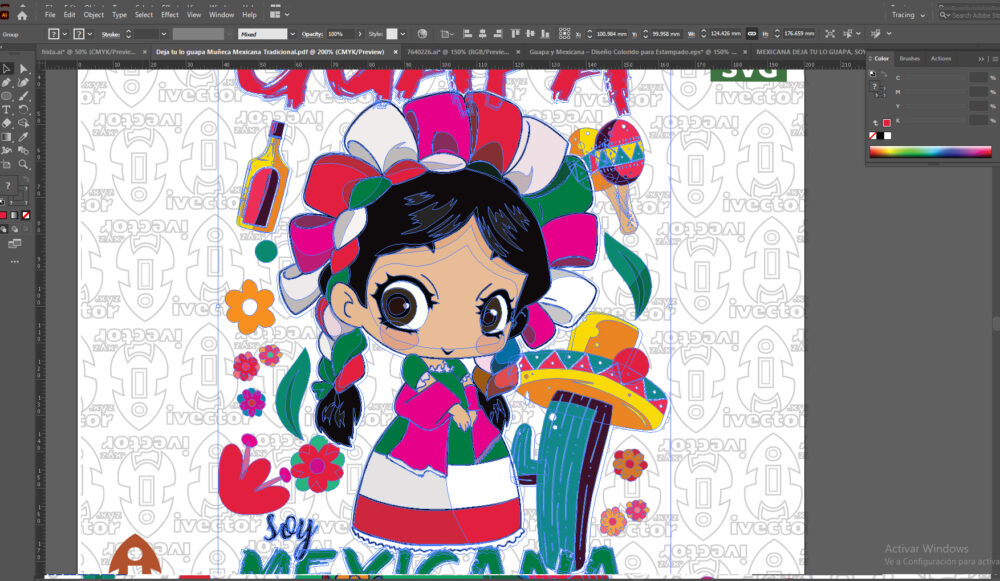Screen dimensions: 1000x581
Task: Set fill to None in toolbar
Action: (x=26, y=216)
